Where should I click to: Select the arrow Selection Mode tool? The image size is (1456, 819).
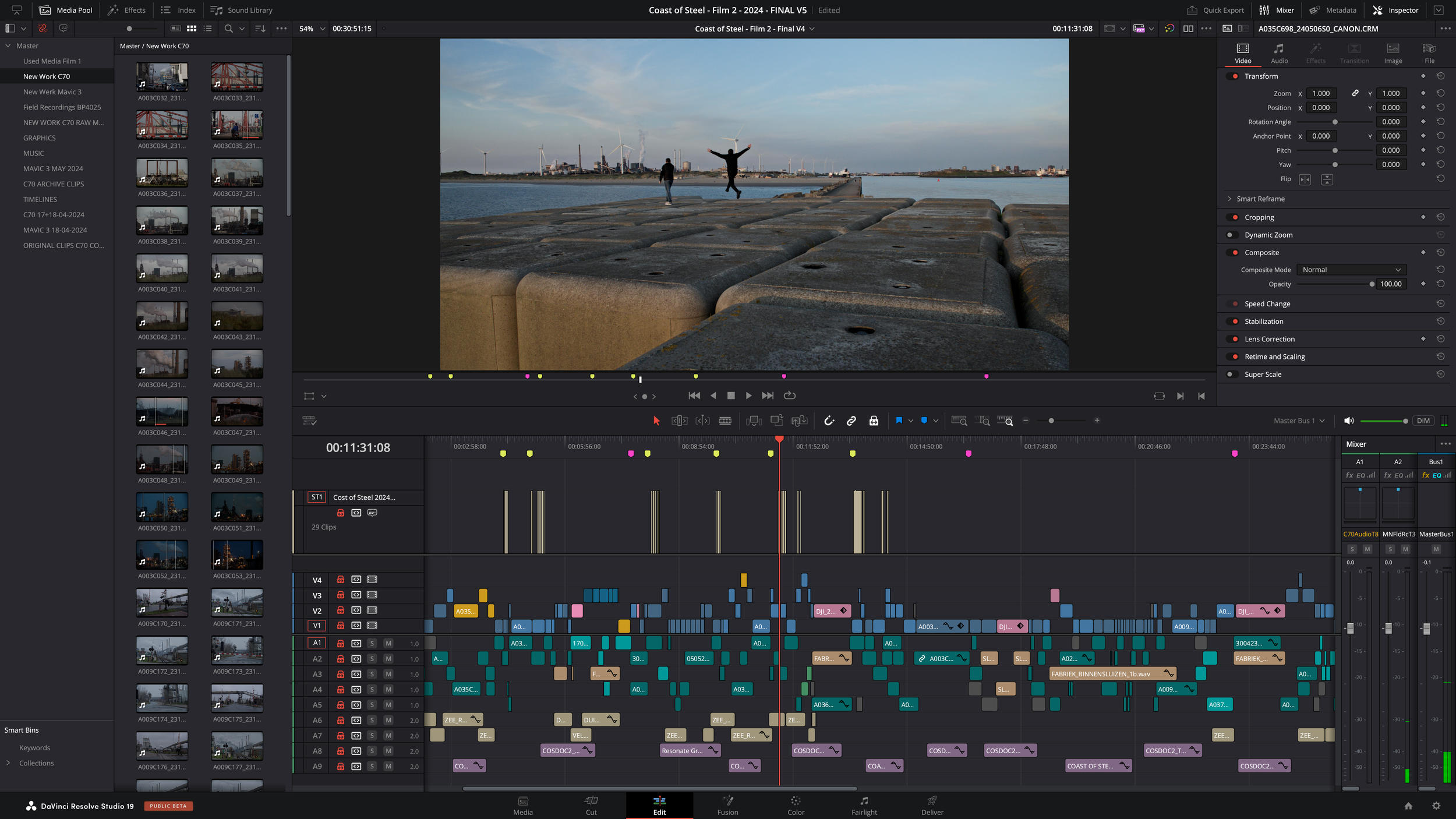pos(656,421)
